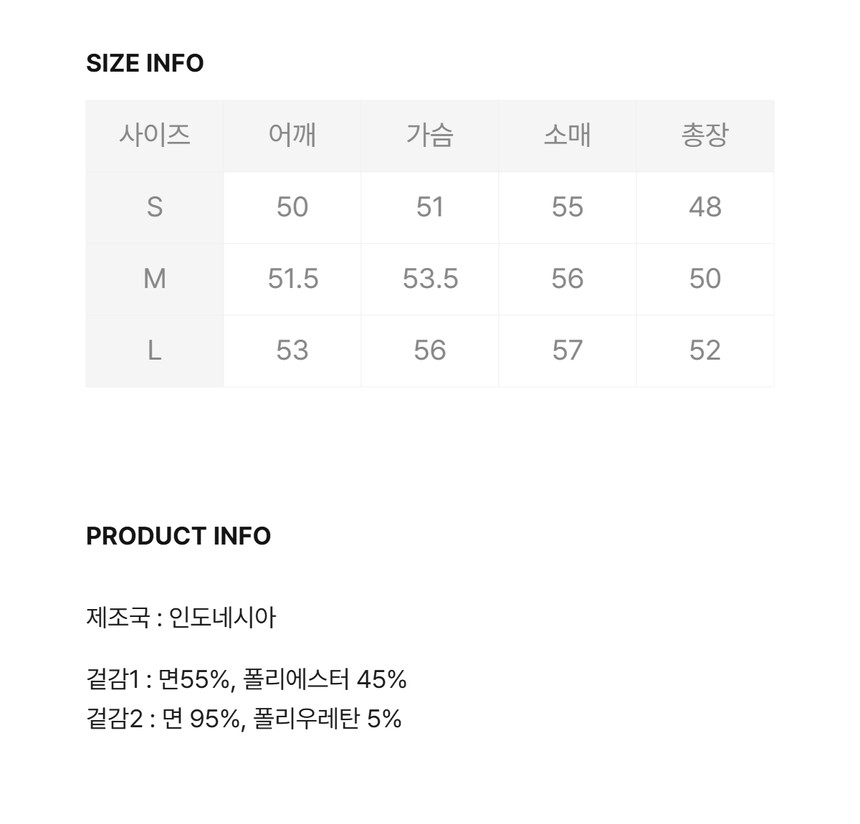
Task: Click the 가슴 value for size L
Action: (430, 350)
